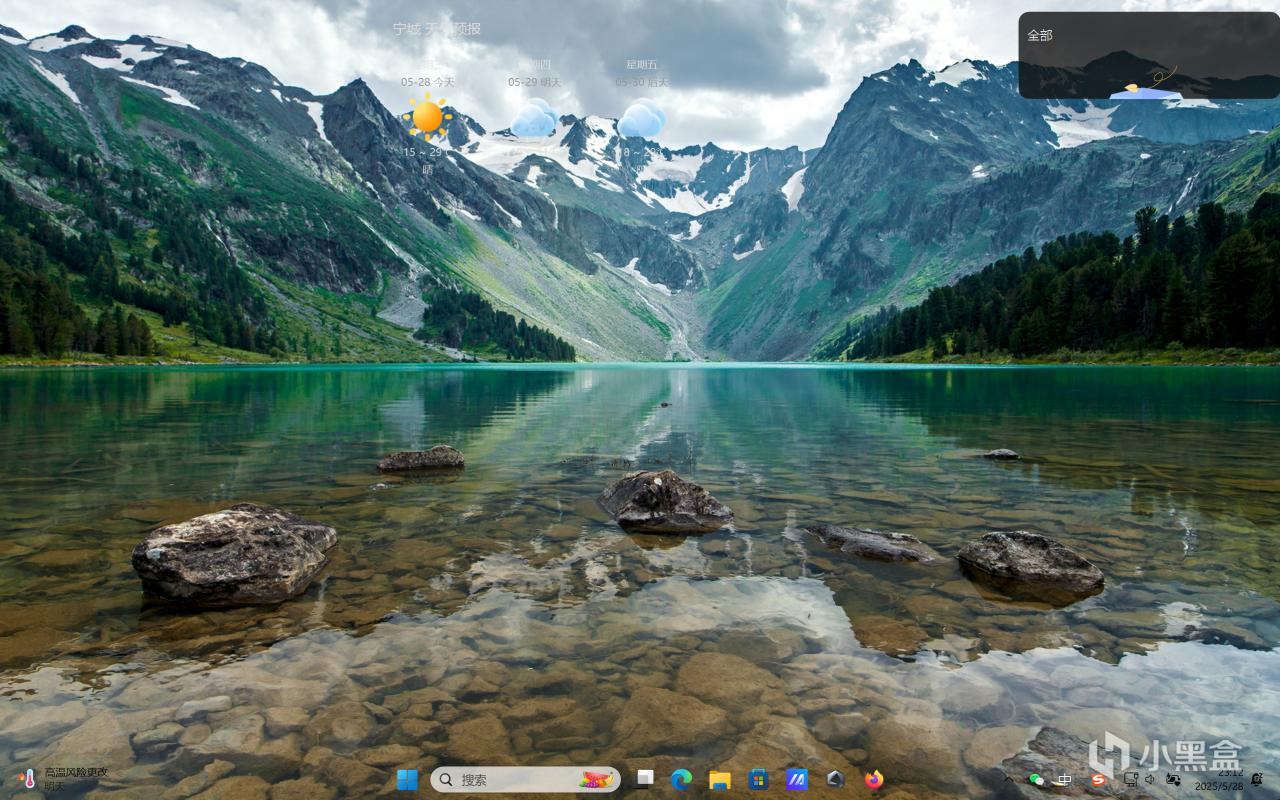Open the 高温风险更改 weather widget
The width and height of the screenshot is (1280, 800).
click(62, 779)
